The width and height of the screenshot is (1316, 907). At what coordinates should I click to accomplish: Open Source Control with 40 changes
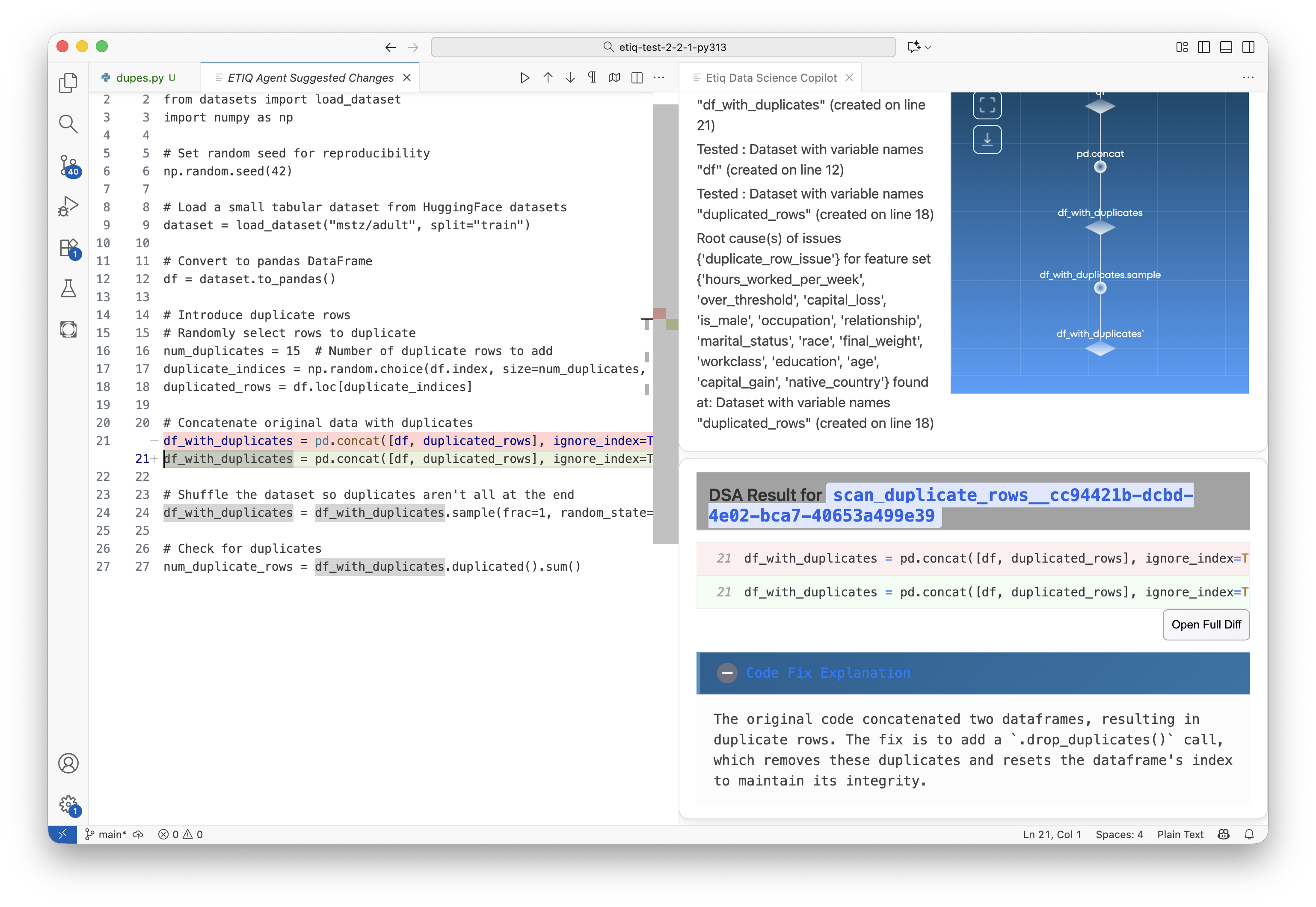coord(68,165)
